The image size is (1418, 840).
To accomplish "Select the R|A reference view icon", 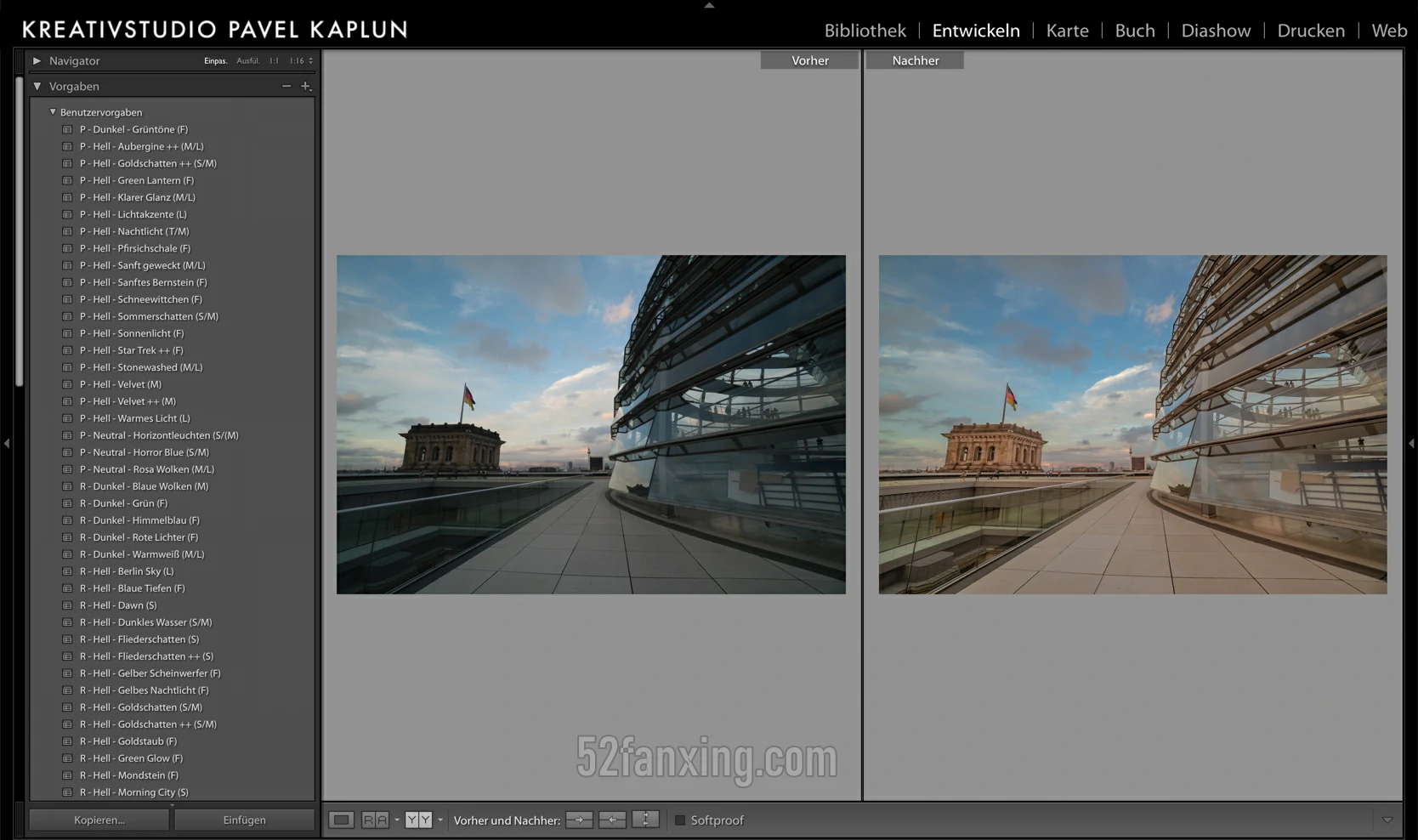I will tap(375, 820).
